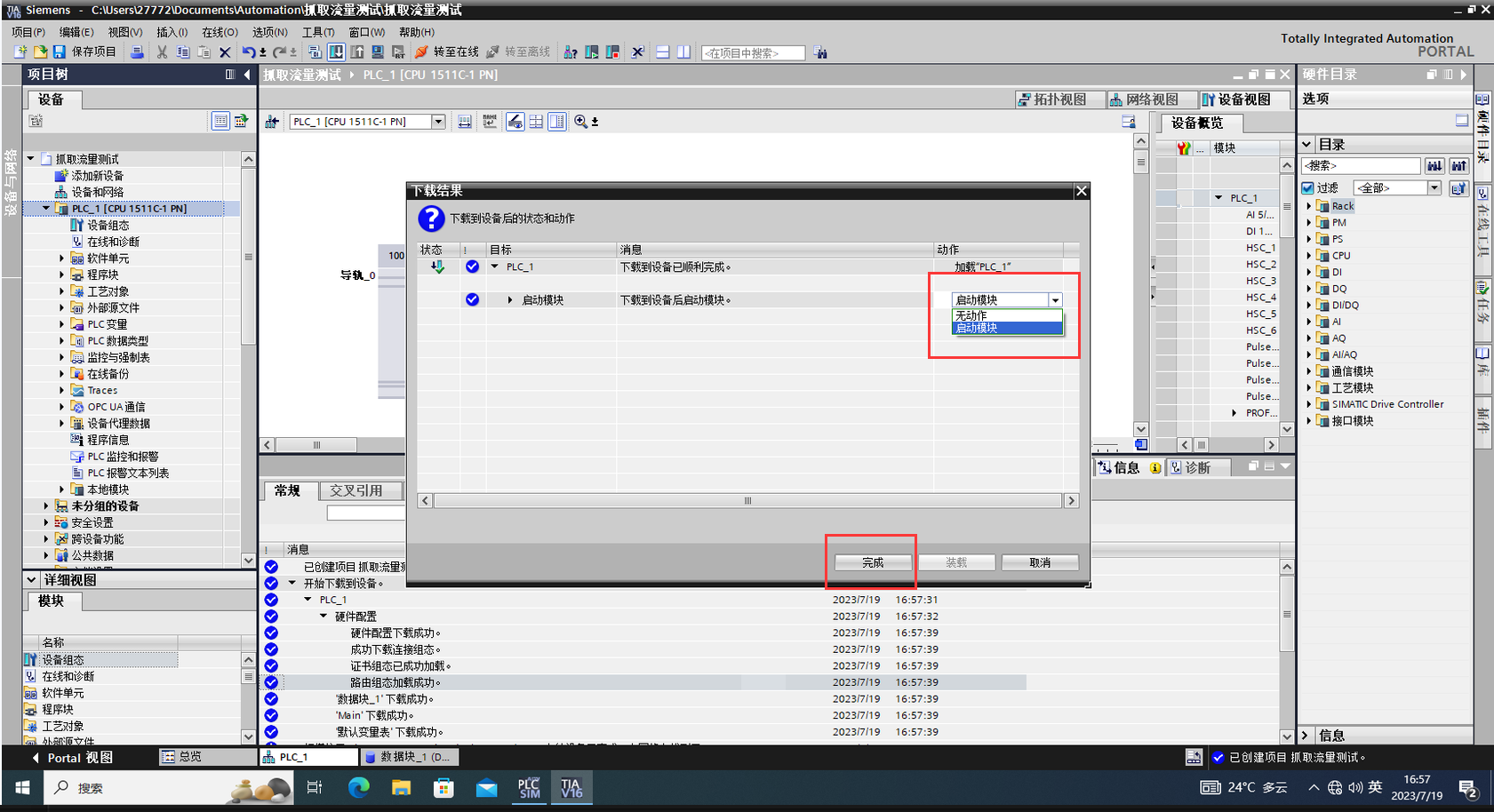Select 添加新设备 in project tree
Viewport: 1494px width, 812px height.
click(98, 176)
